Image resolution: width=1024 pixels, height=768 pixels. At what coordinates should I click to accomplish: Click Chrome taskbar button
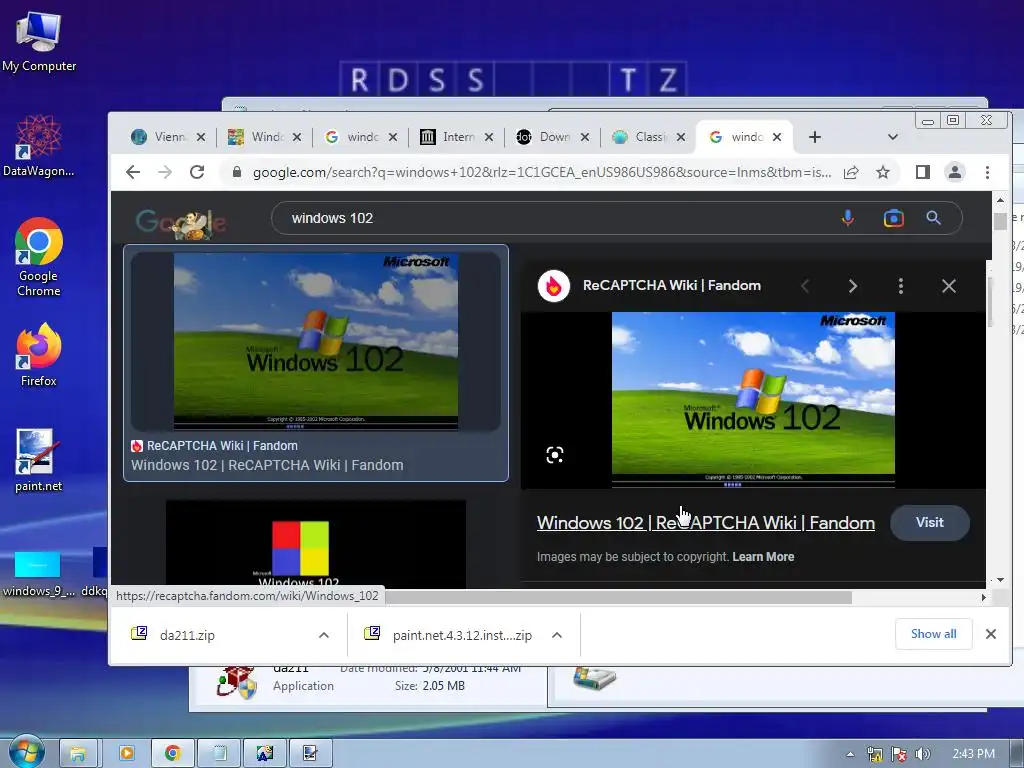click(172, 754)
